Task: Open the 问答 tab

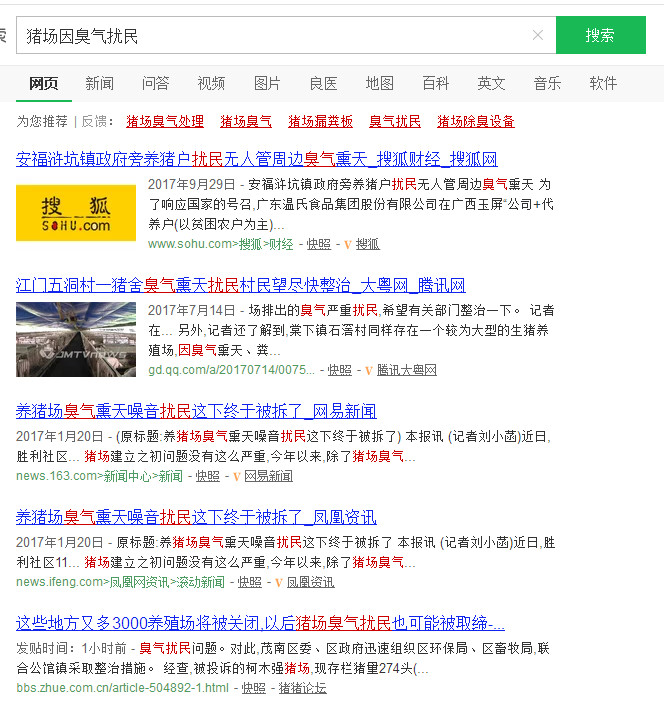Action: [156, 83]
